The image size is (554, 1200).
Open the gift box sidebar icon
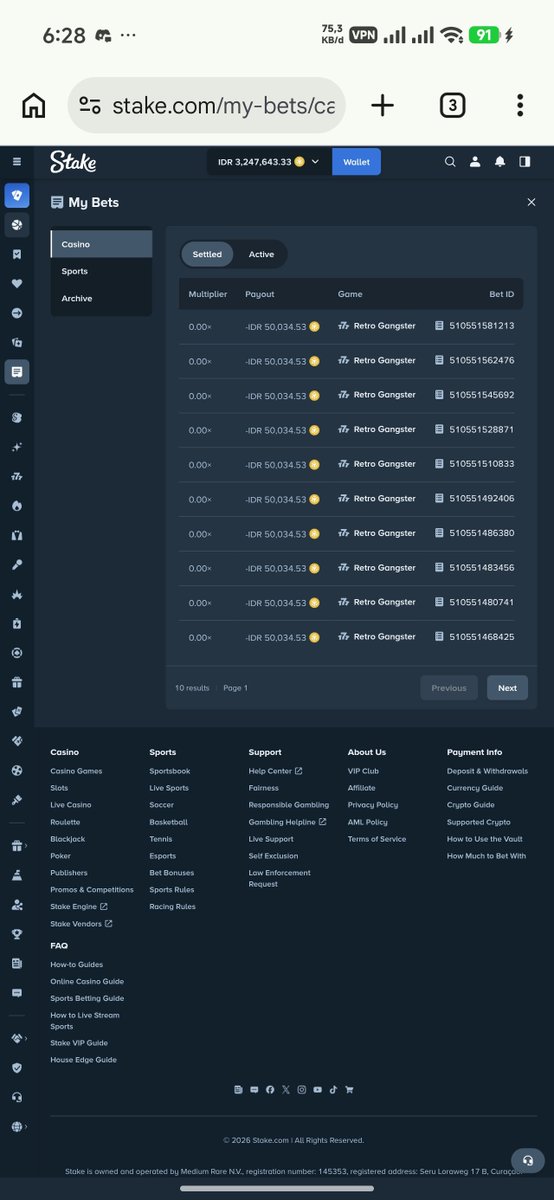17,683
